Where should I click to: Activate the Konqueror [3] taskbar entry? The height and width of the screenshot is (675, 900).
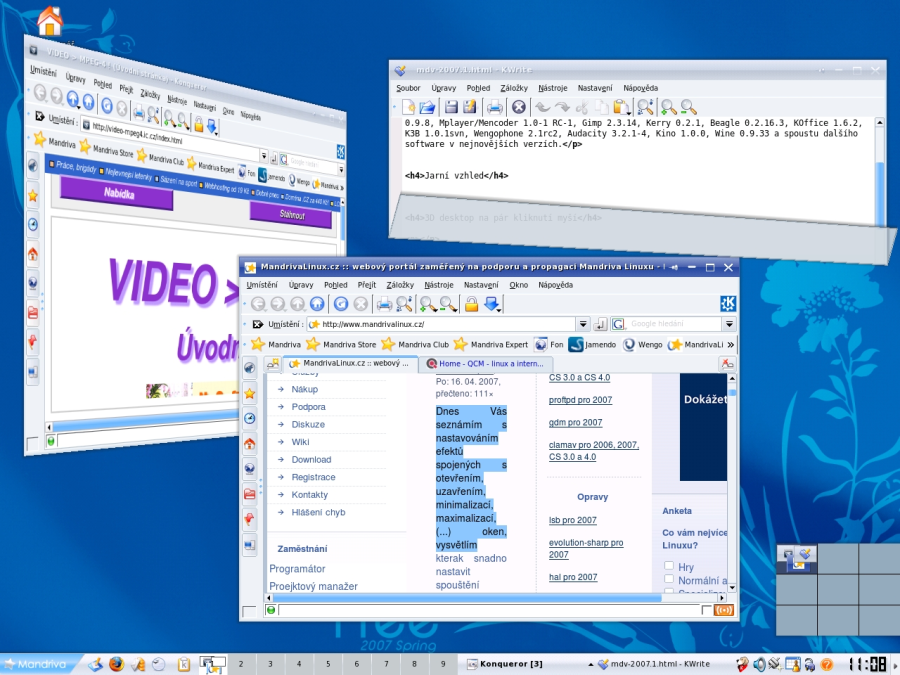click(510, 664)
